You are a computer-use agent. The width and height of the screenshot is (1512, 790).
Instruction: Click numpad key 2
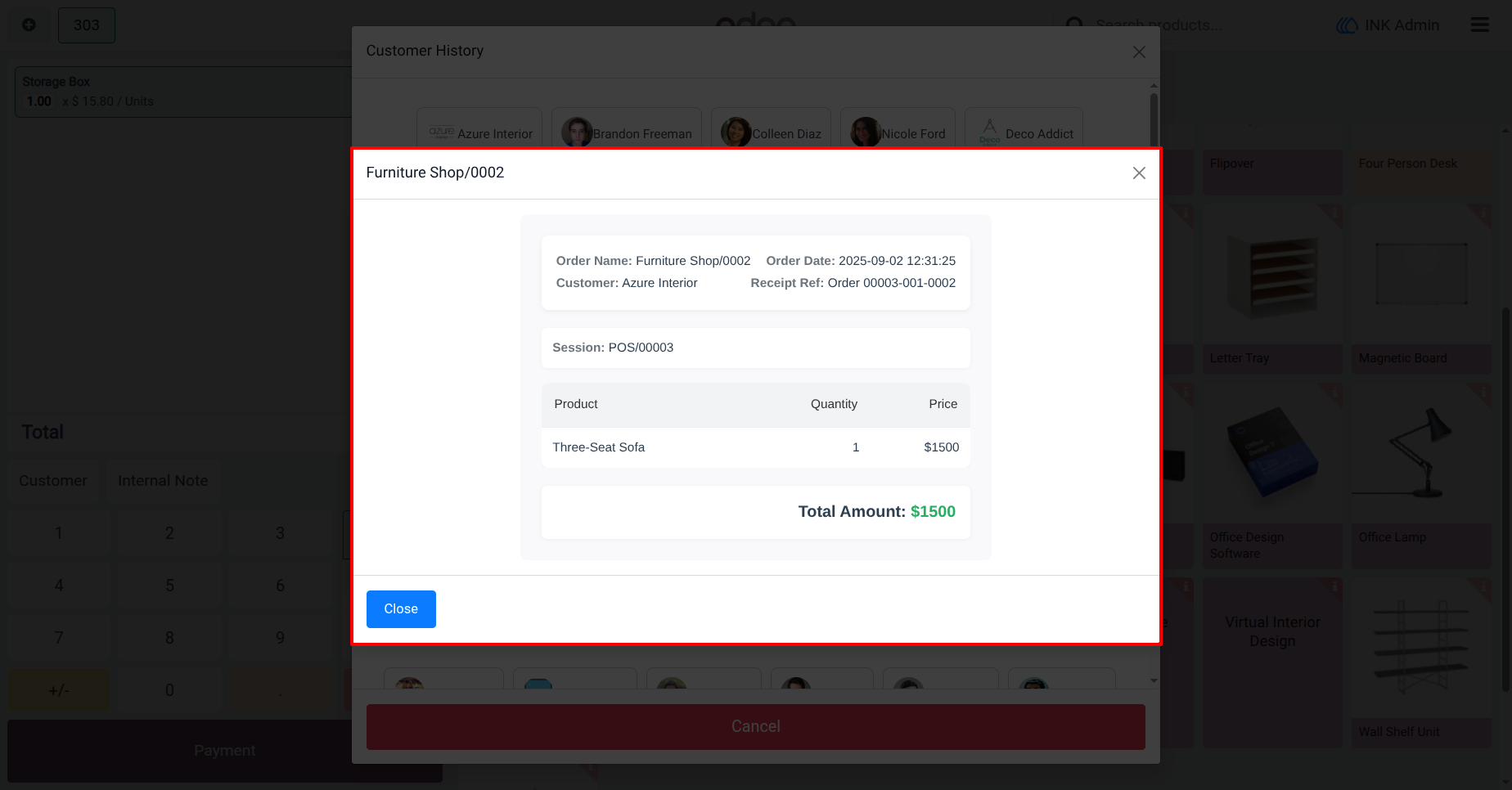click(x=169, y=533)
